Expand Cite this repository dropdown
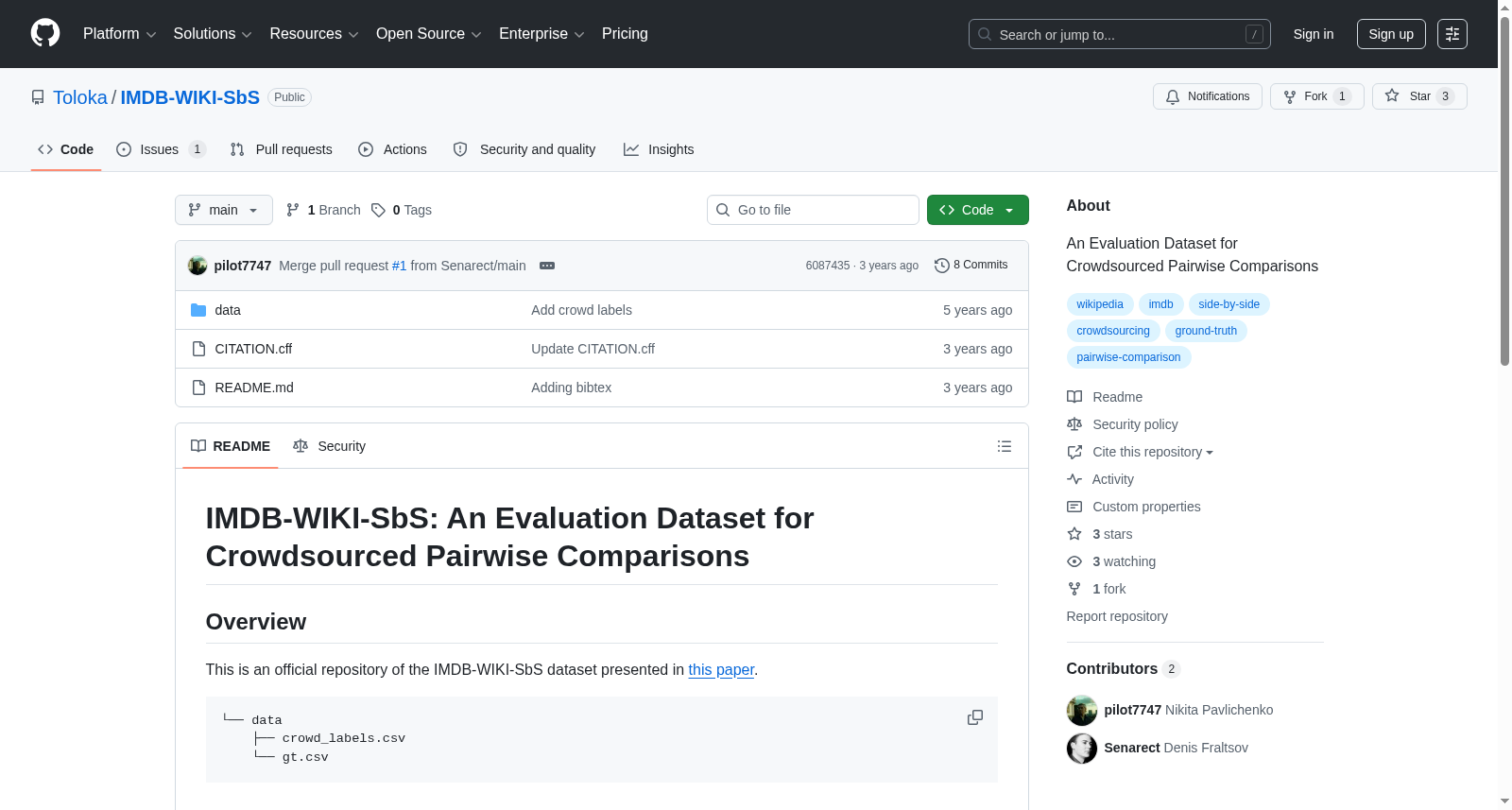1512x810 pixels. 1153,452
